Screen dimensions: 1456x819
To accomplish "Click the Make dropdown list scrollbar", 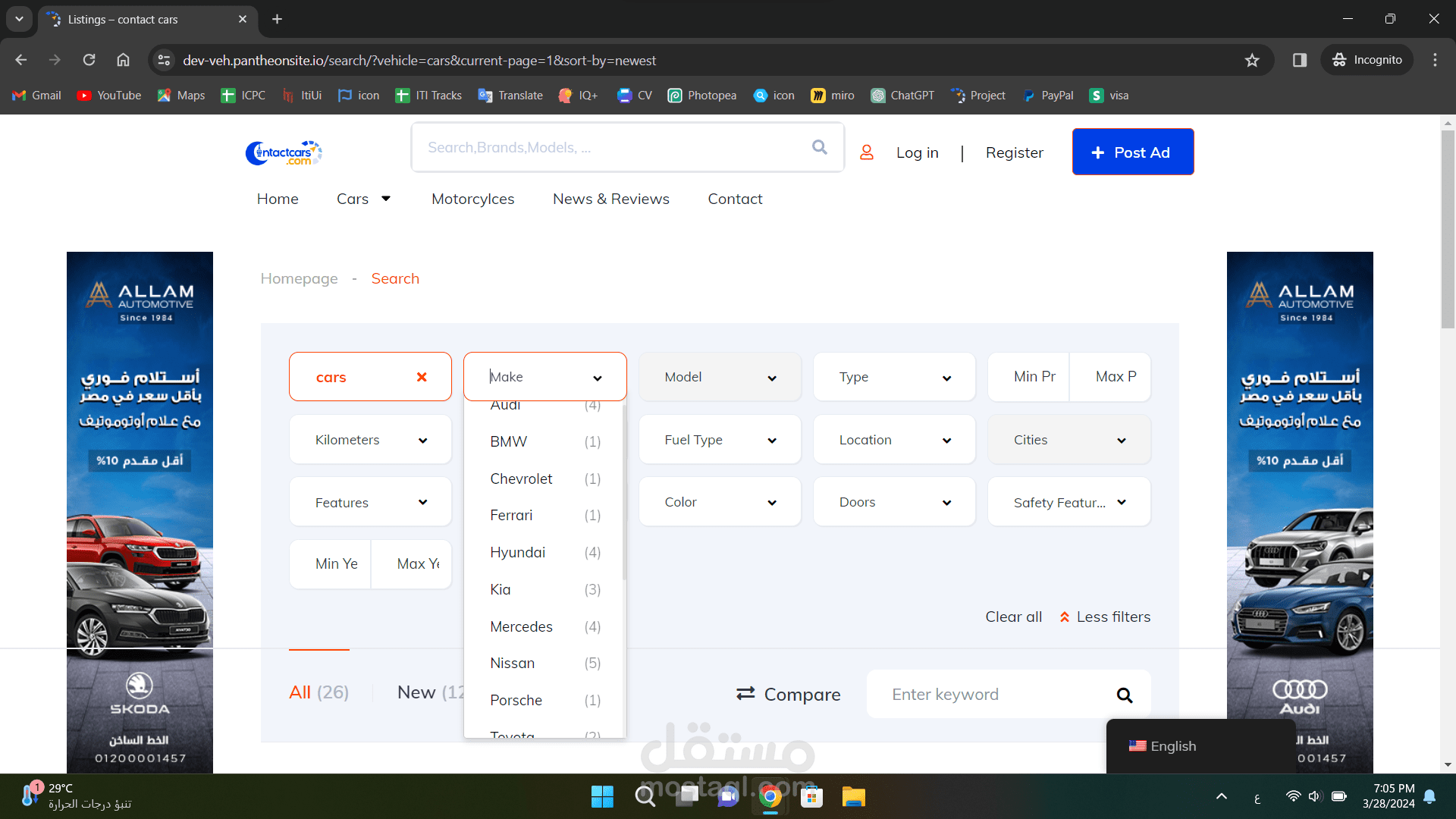I will (623, 493).
